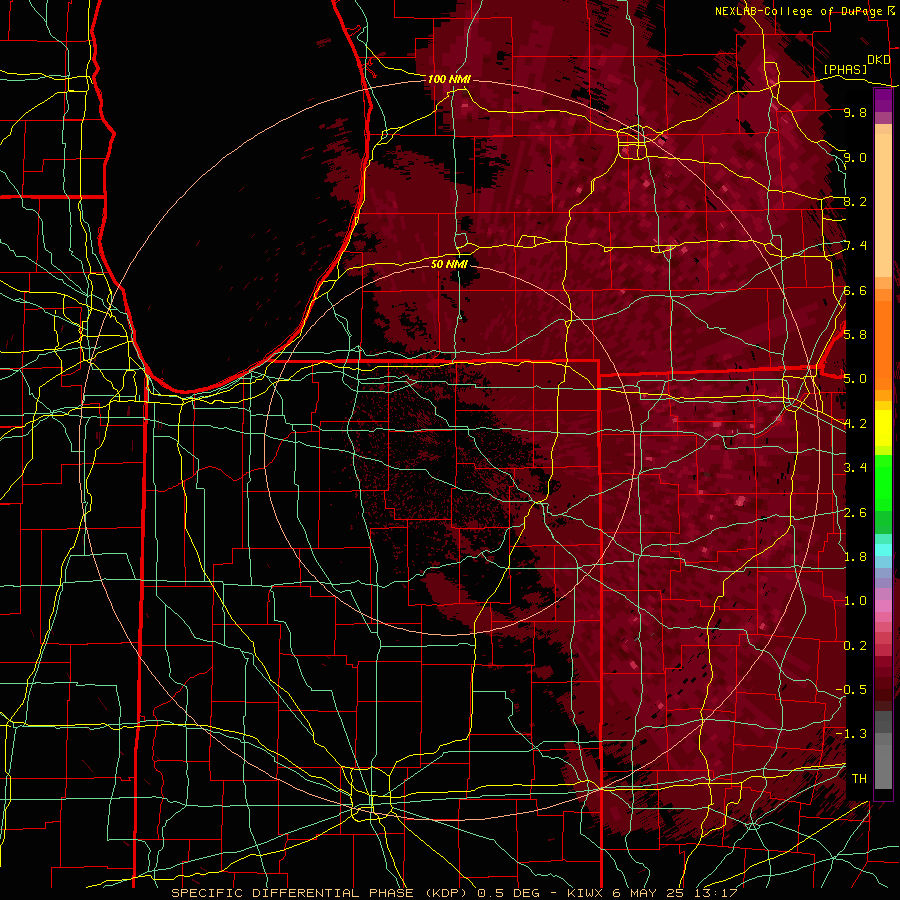
Task: Select the 4.2 scale value
Action: click(855, 424)
